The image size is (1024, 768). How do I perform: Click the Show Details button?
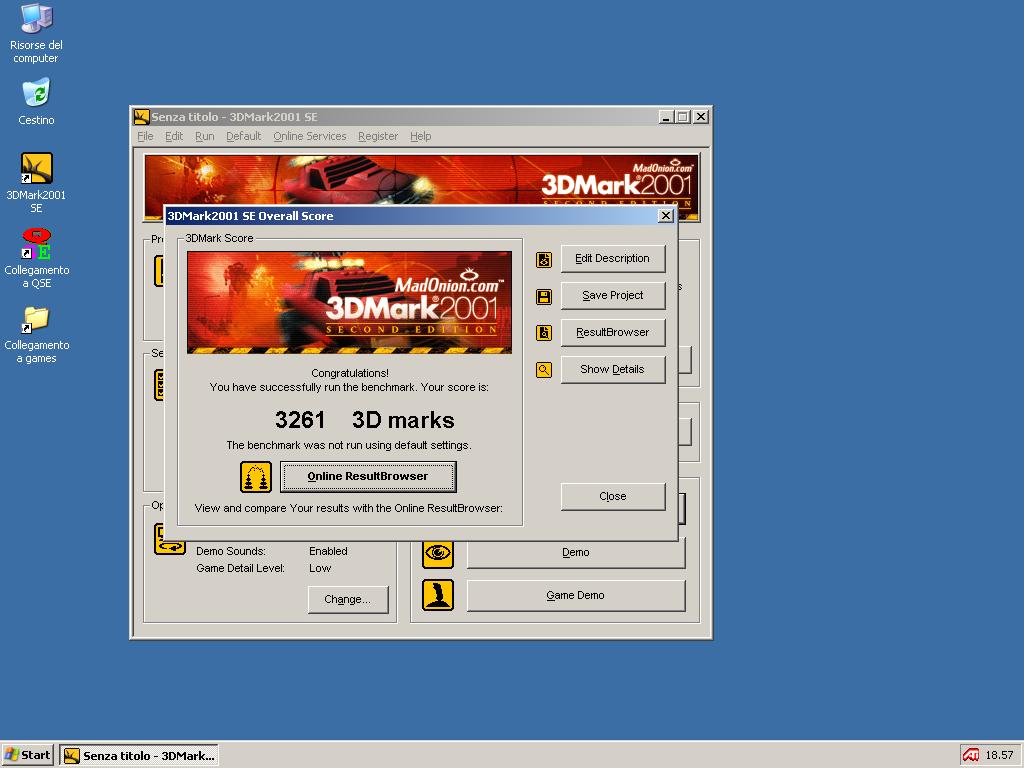tap(613, 370)
